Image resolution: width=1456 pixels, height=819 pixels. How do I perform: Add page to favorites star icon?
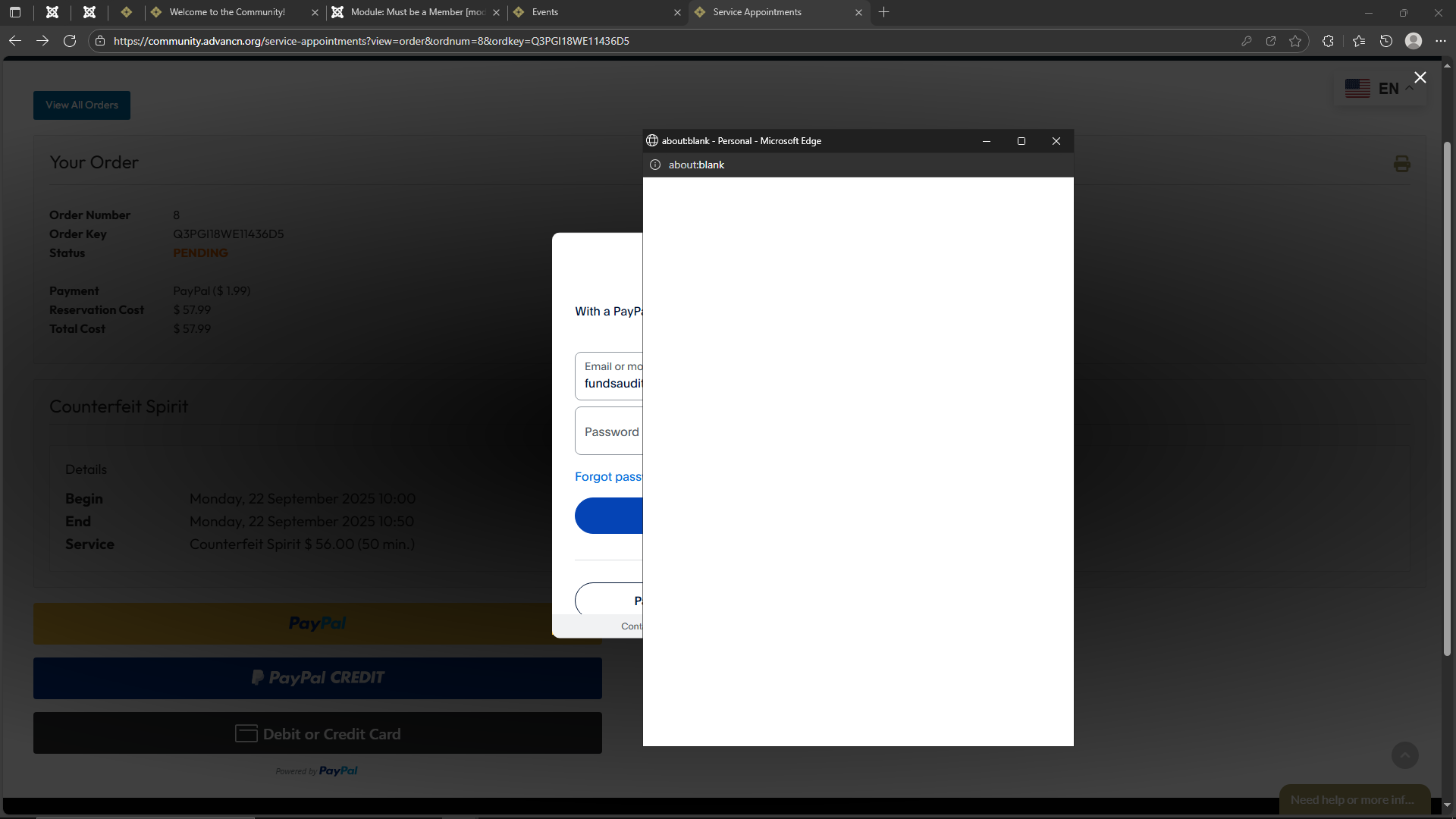pos(1295,41)
